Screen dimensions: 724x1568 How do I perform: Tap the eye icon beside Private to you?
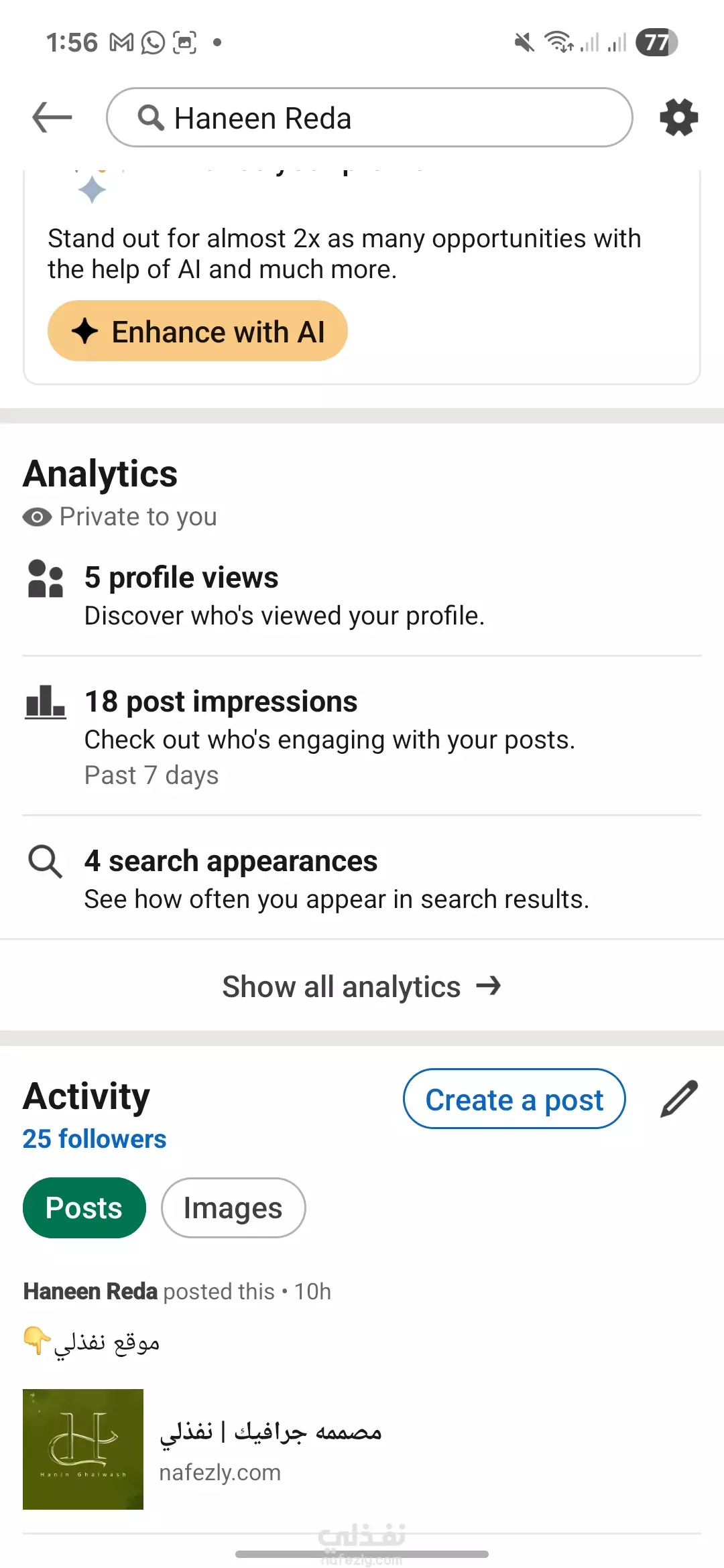pos(37,517)
